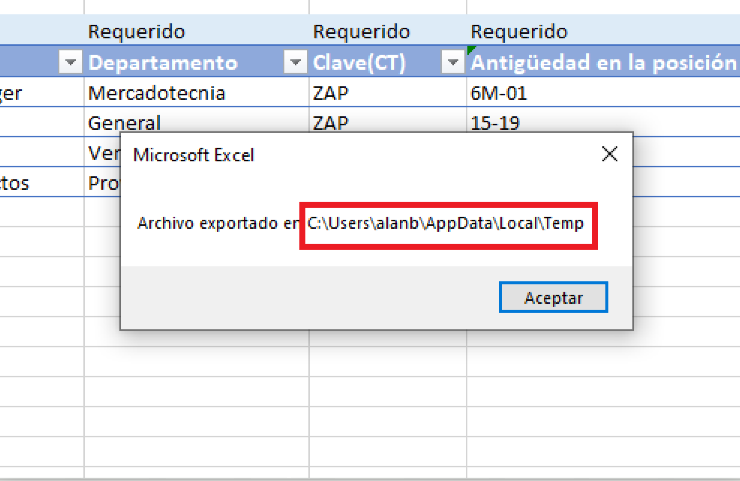
Task: Select Requerido label above Clave(CT)
Action: [362, 32]
